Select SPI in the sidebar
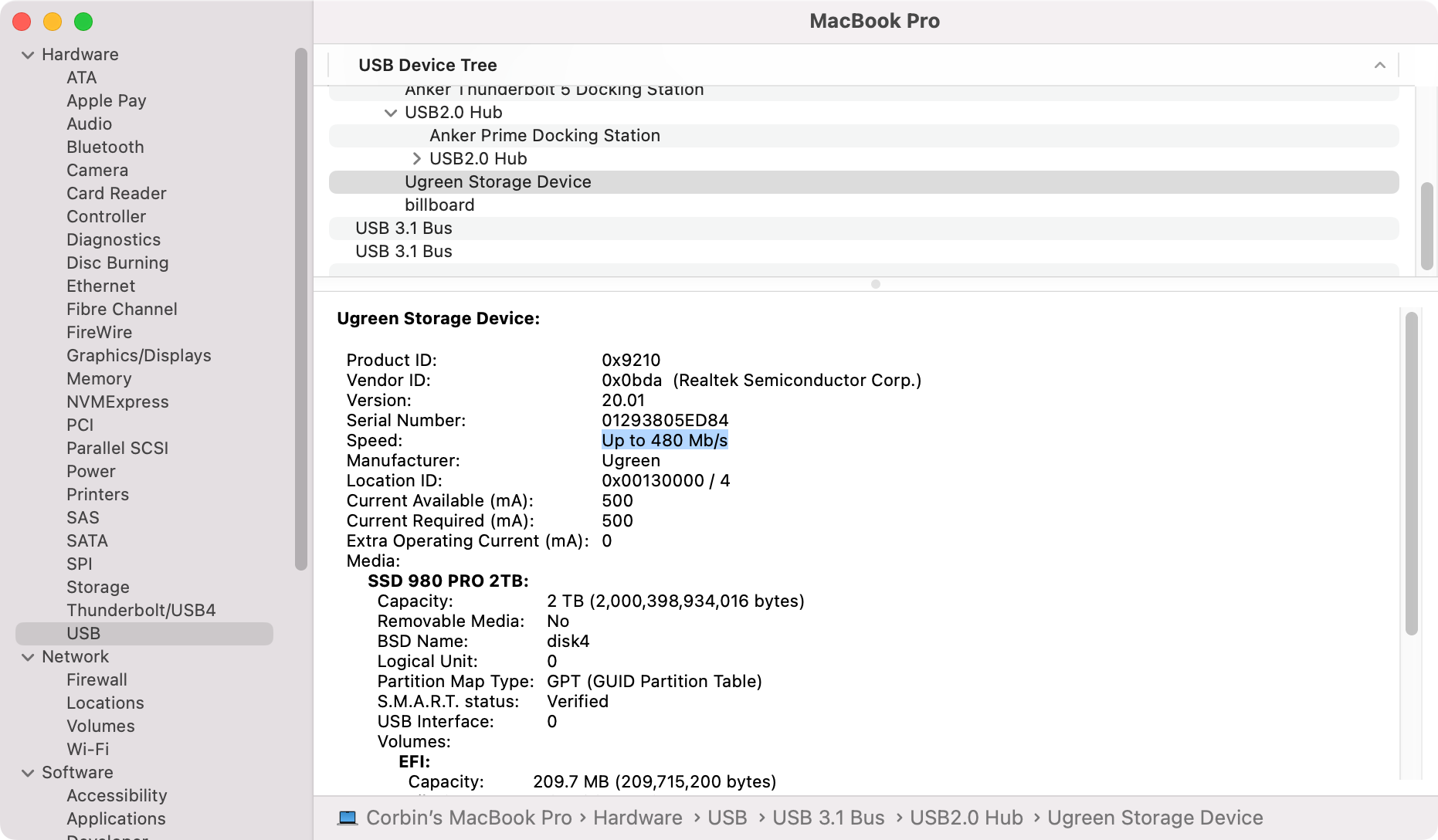The image size is (1438, 840). (80, 564)
